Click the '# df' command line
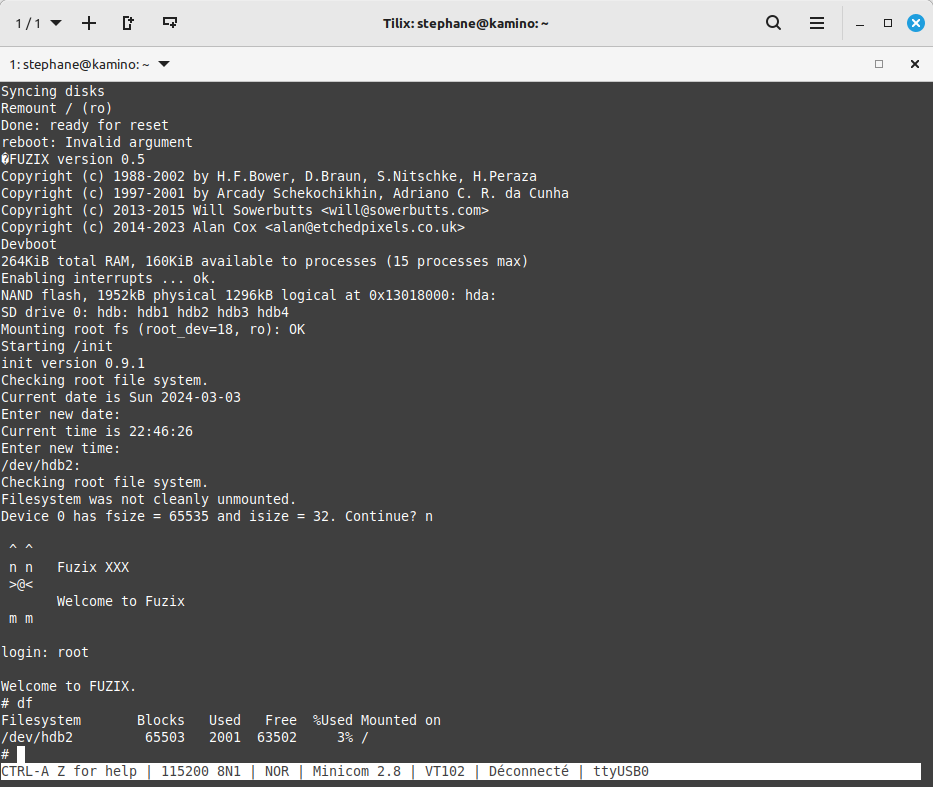Viewport: 933px width, 787px height. click(x=17, y=703)
